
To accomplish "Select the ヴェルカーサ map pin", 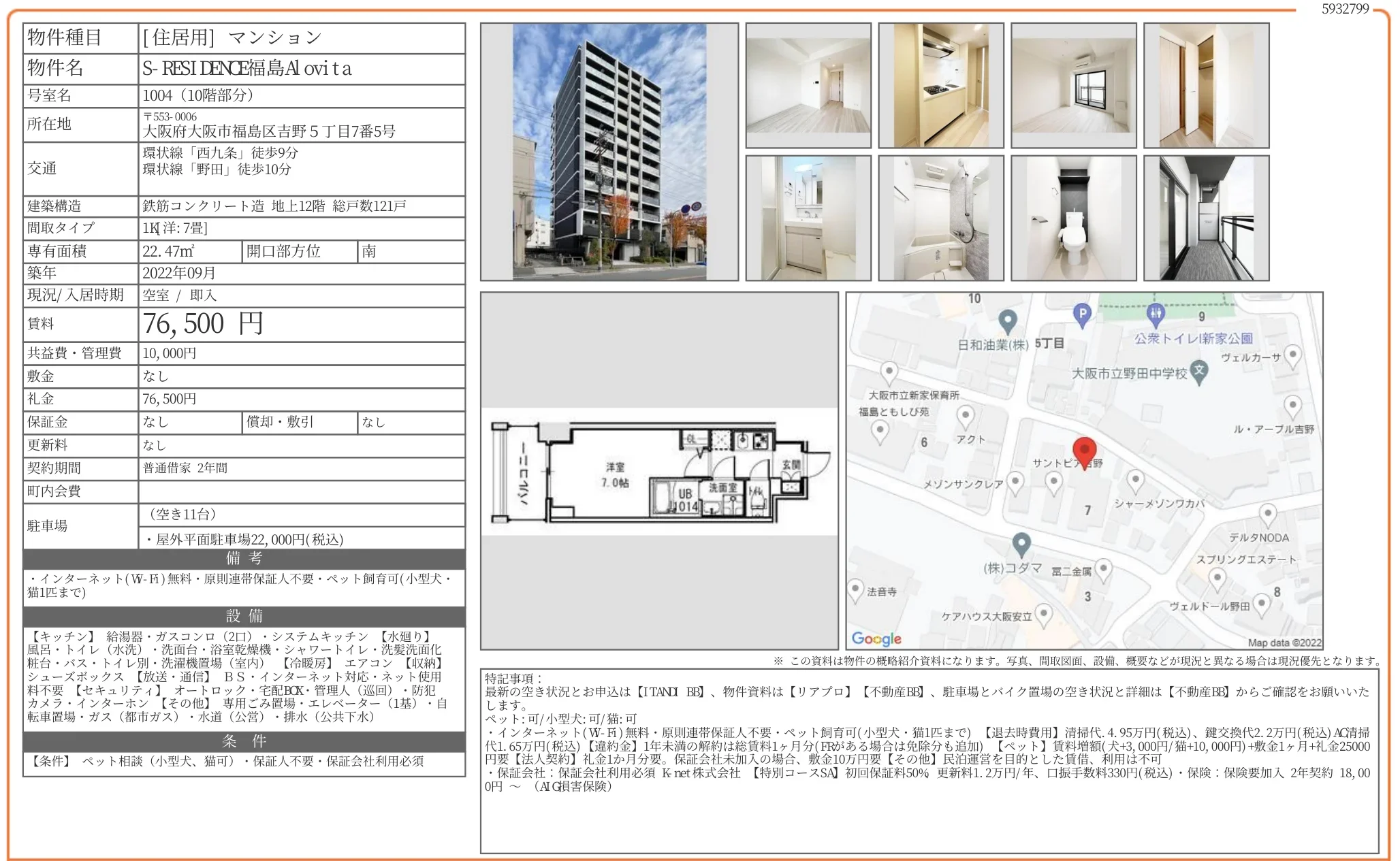I will tap(1293, 355).
